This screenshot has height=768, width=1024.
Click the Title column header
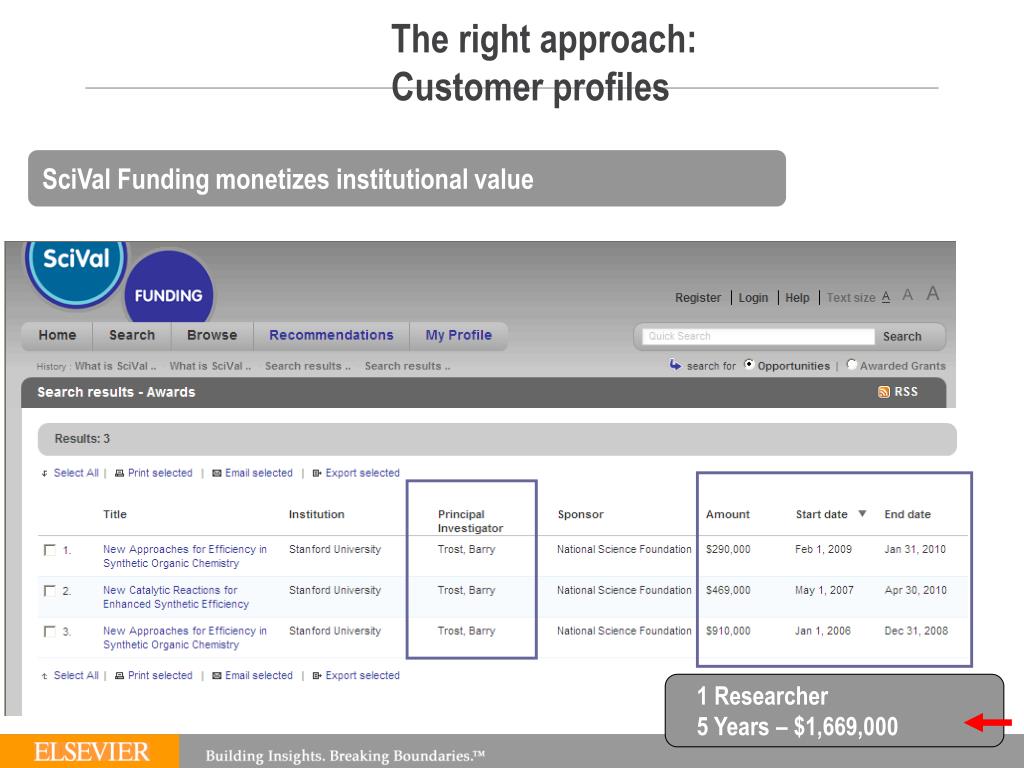pos(115,514)
